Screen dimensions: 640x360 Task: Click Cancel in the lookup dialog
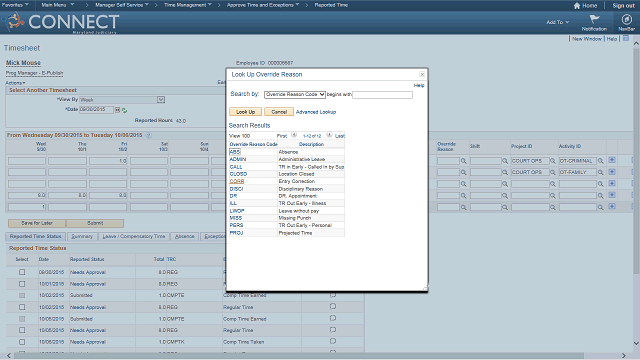[x=279, y=112]
